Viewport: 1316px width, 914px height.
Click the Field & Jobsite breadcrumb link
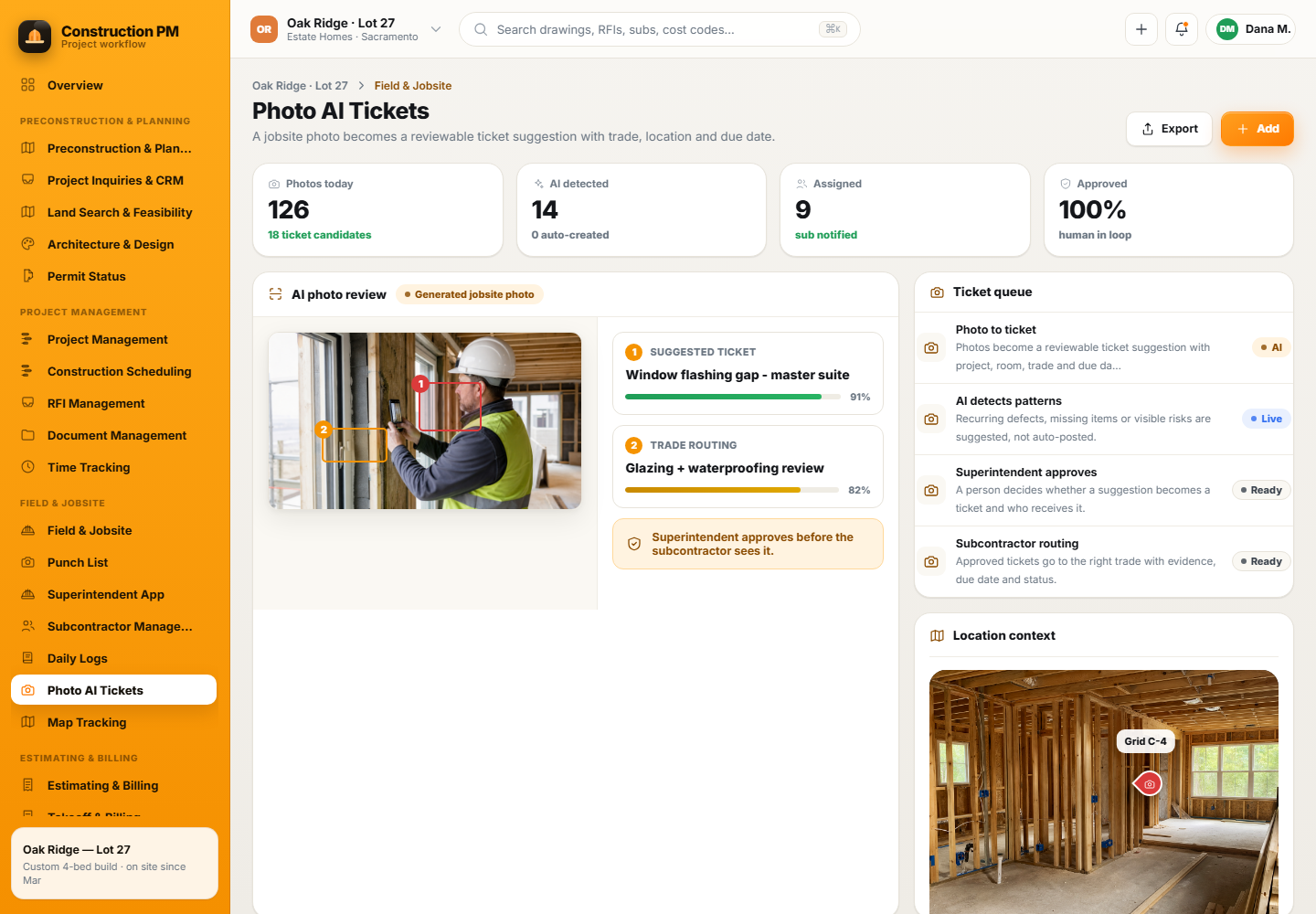[413, 86]
